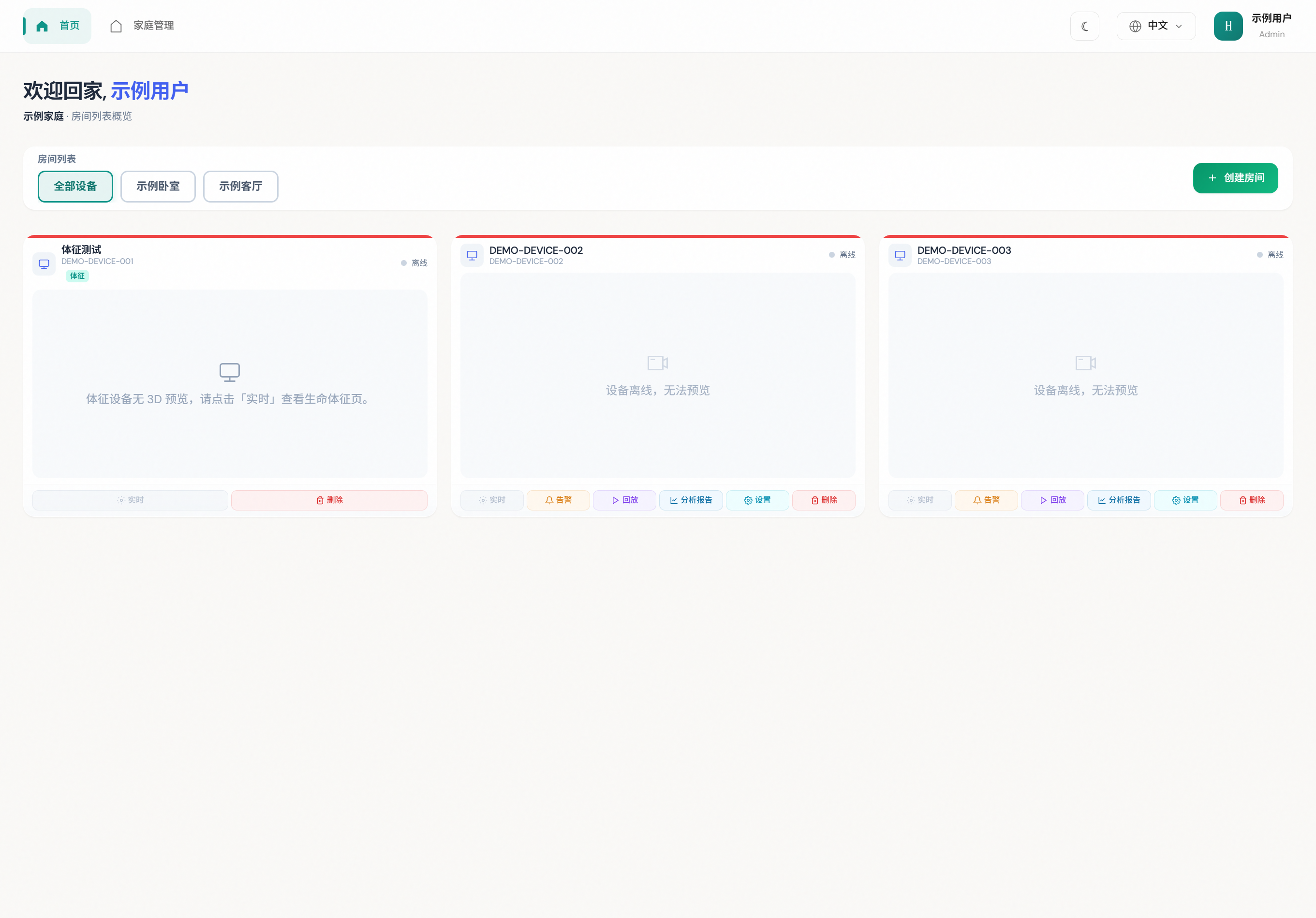Select the 示例卧室 room filter
1316x918 pixels.
pos(158,186)
